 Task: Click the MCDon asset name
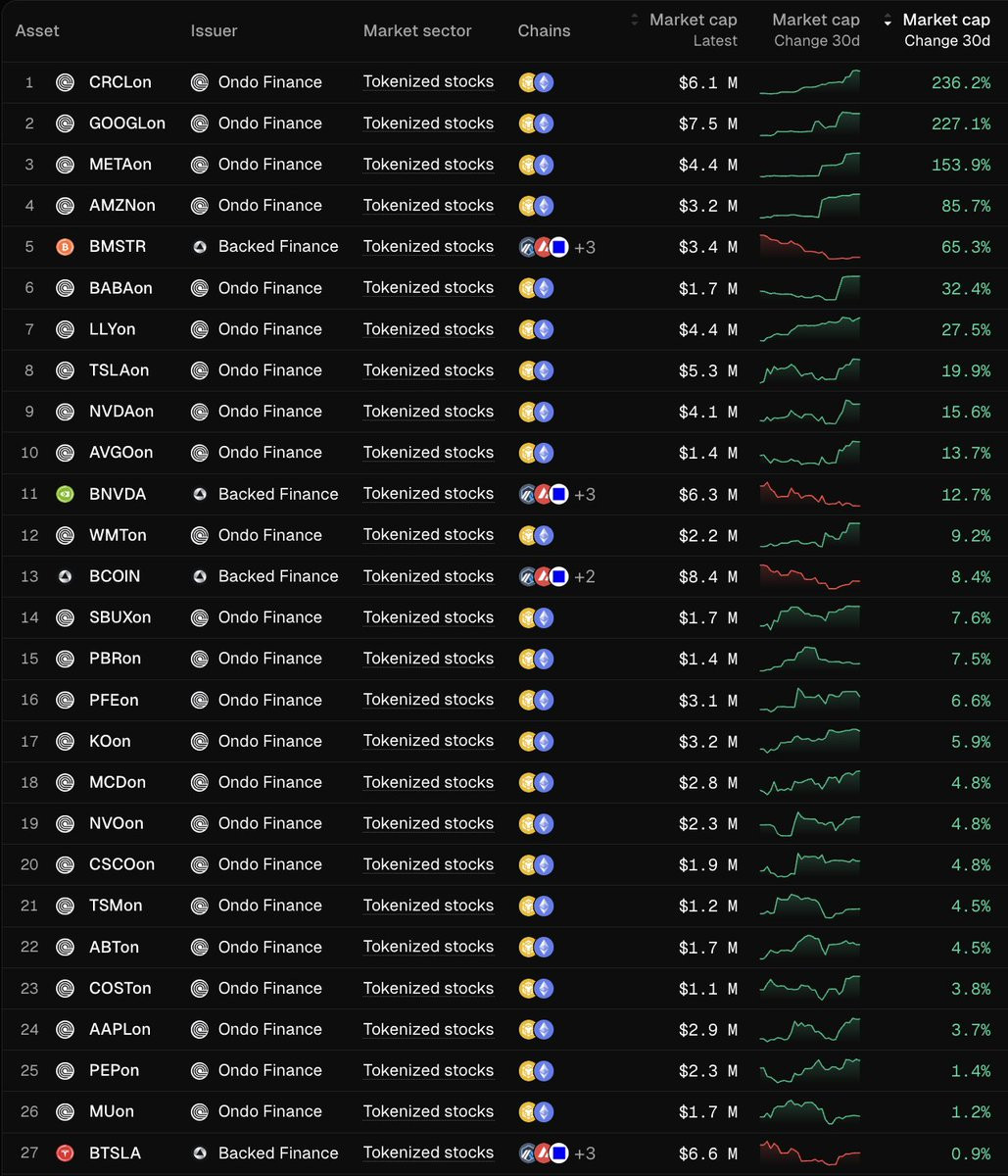click(118, 782)
